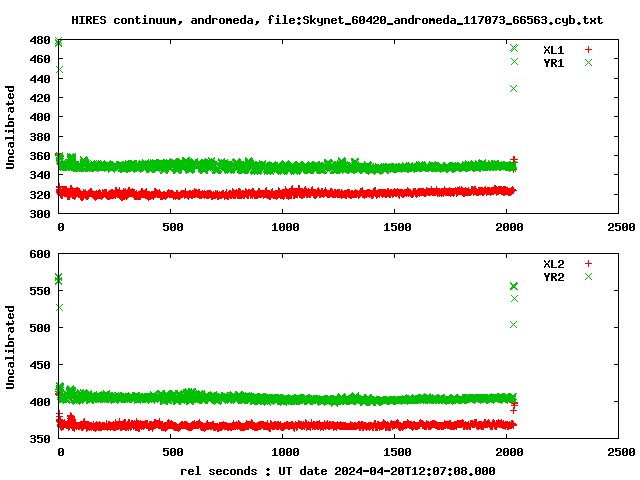Screen dimensions: 640x480
Task: Click the bottom plot's Uncalibrated axis label
Action: pyautogui.click(x=10, y=347)
